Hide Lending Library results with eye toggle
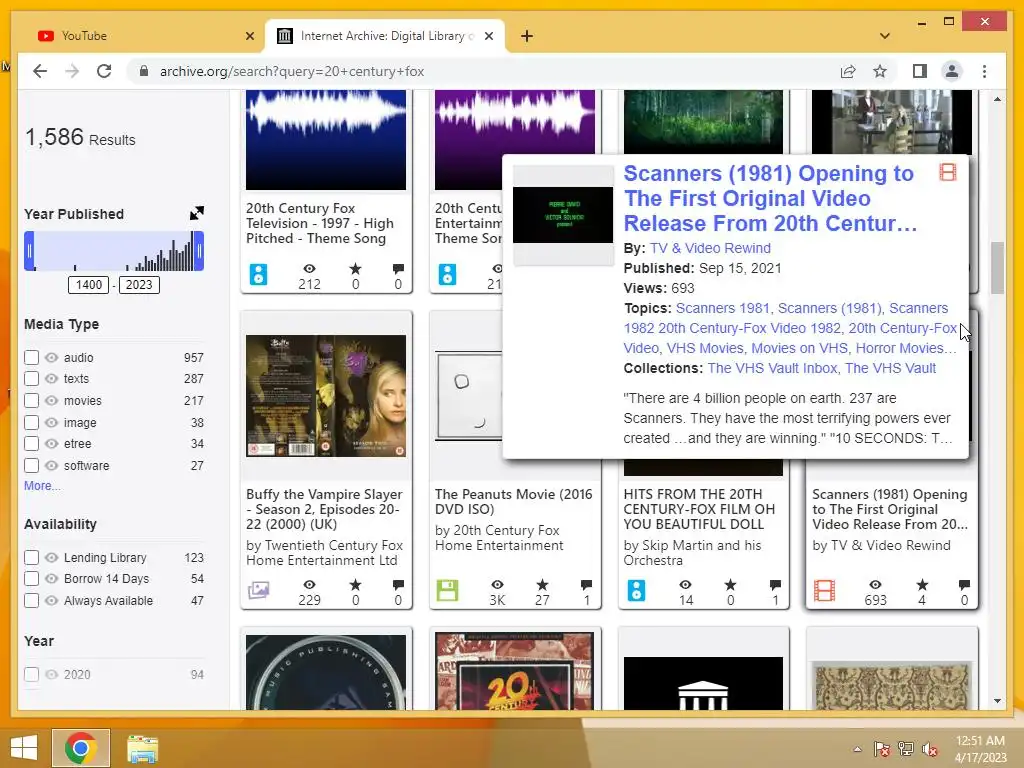1024x768 pixels. click(52, 557)
